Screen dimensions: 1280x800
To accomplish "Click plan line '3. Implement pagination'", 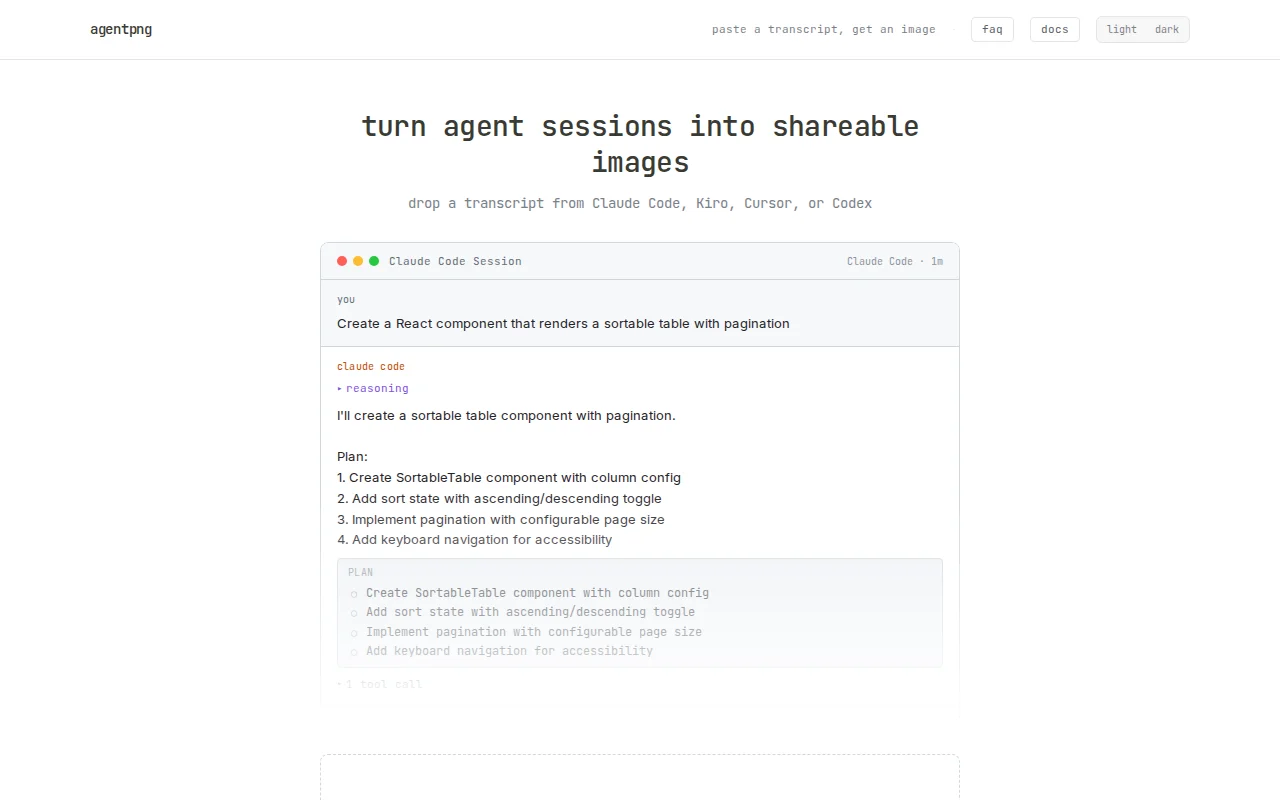I will coord(501,519).
